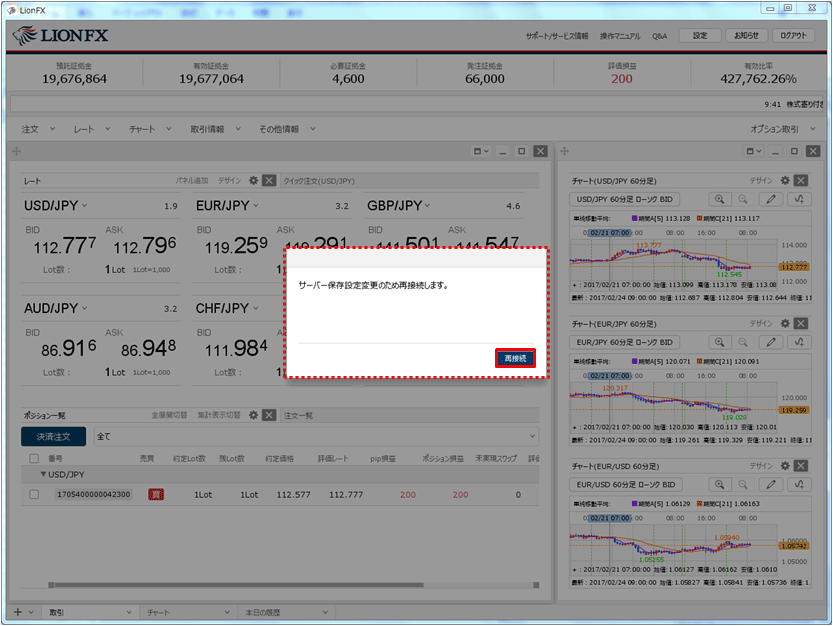Open the その他情報 menu
833x626 pixels.
pyautogui.click(x=287, y=129)
